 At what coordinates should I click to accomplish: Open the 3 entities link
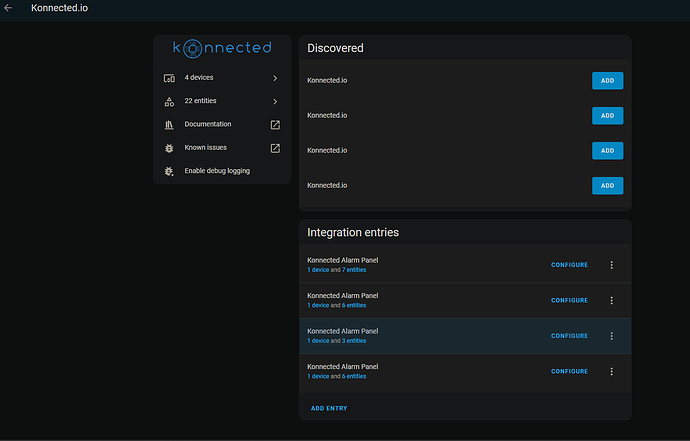pyautogui.click(x=354, y=341)
